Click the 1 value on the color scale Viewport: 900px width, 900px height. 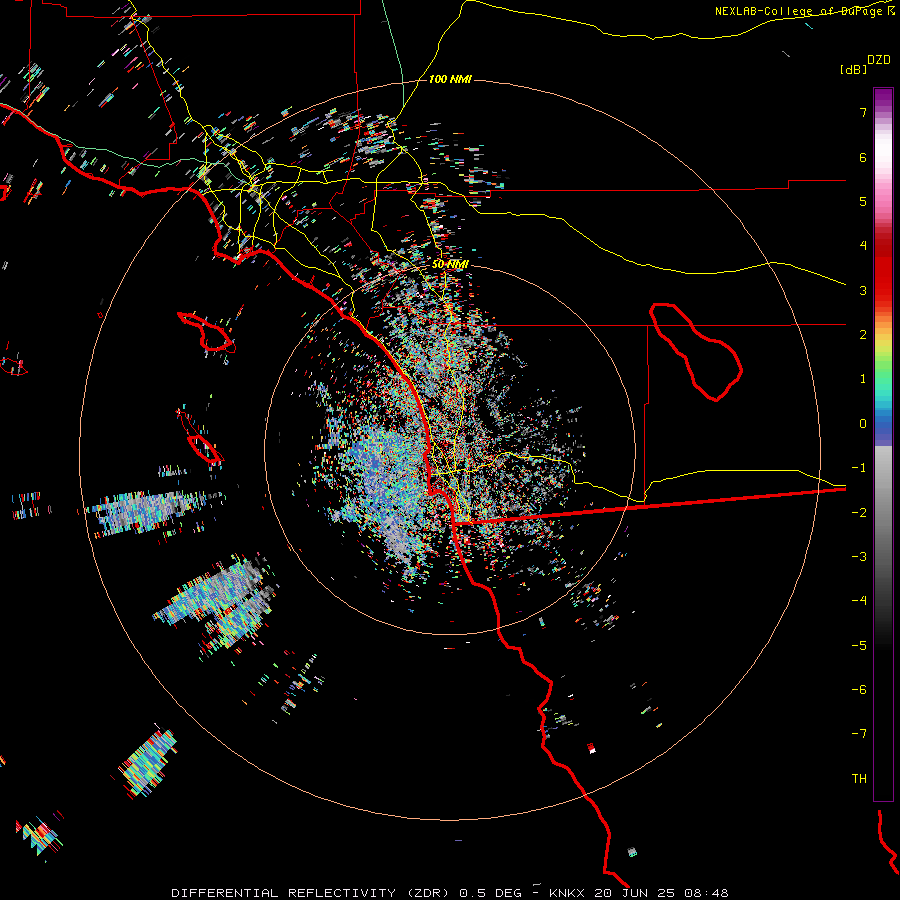click(x=863, y=379)
